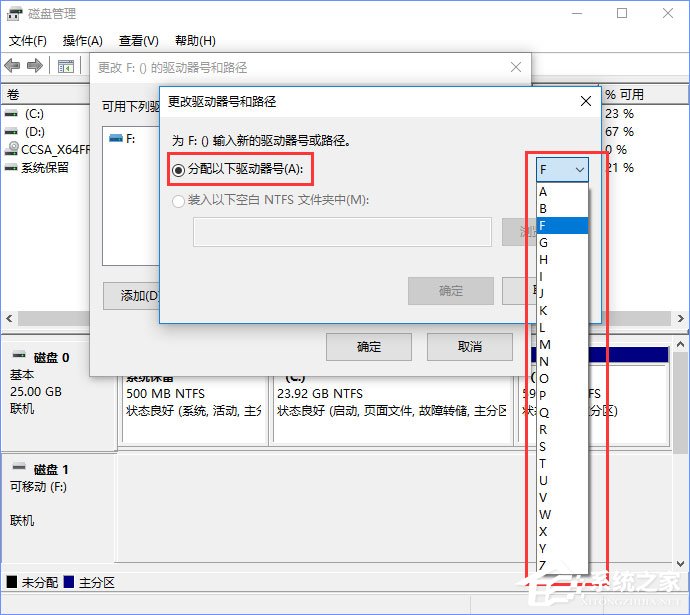Choose drive letter W from list
This screenshot has width=690, height=615.
pos(562,514)
